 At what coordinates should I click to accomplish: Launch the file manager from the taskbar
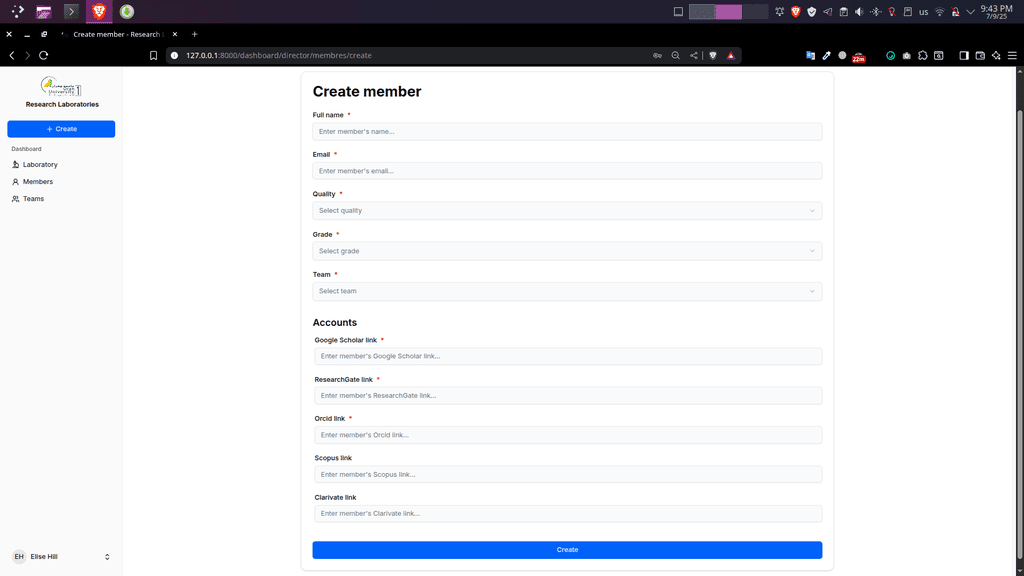pos(44,11)
